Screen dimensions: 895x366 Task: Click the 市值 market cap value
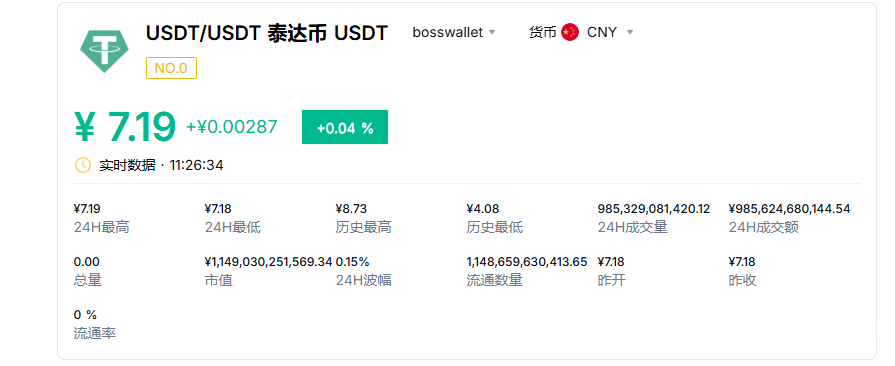[x=268, y=262]
